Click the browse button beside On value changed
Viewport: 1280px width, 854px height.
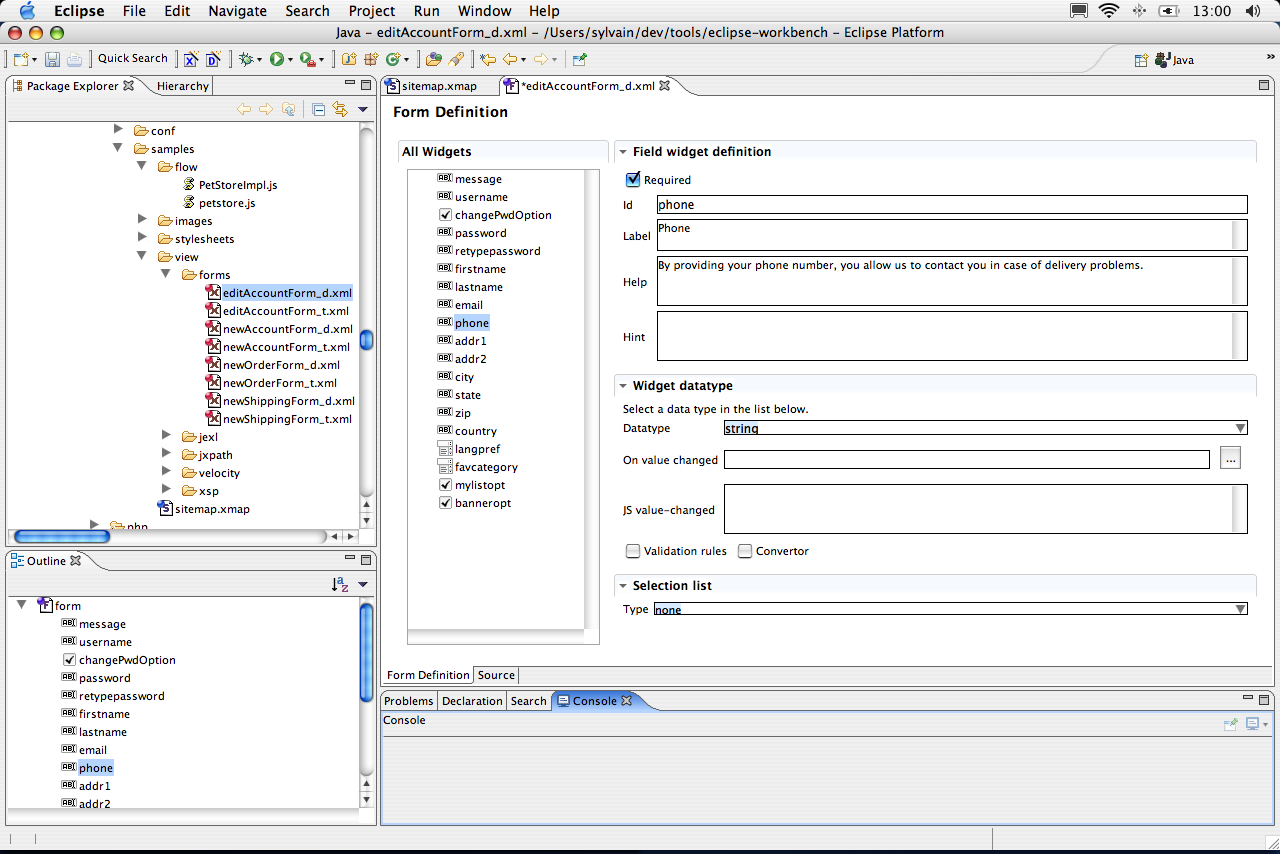1230,459
